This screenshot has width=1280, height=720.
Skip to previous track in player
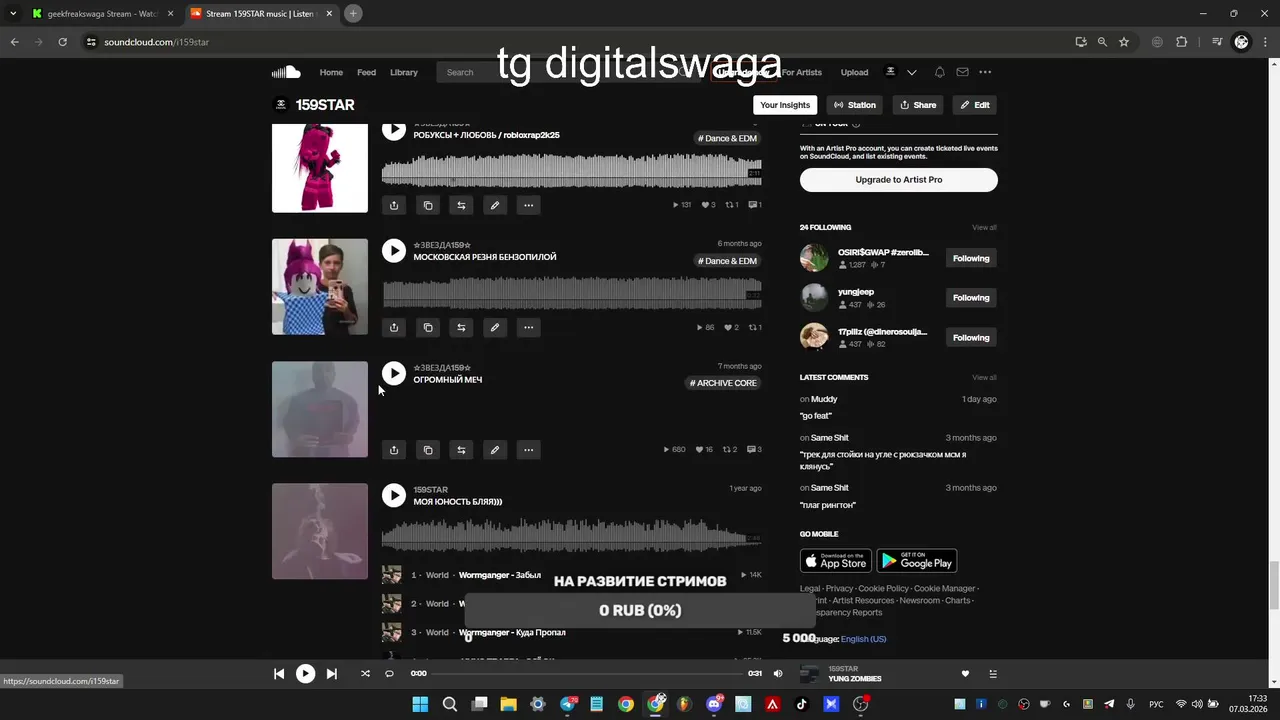(279, 674)
